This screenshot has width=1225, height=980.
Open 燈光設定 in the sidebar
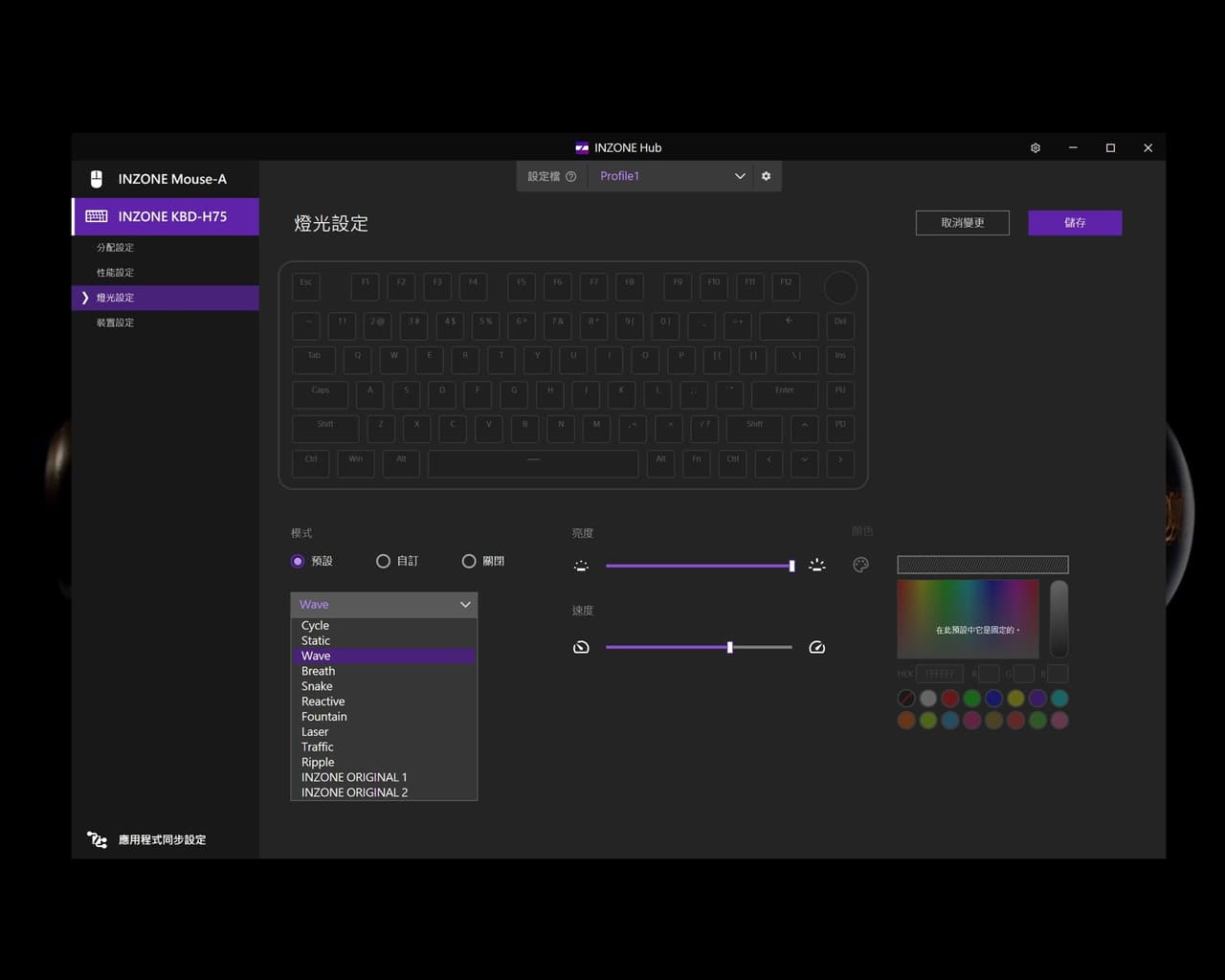point(165,298)
